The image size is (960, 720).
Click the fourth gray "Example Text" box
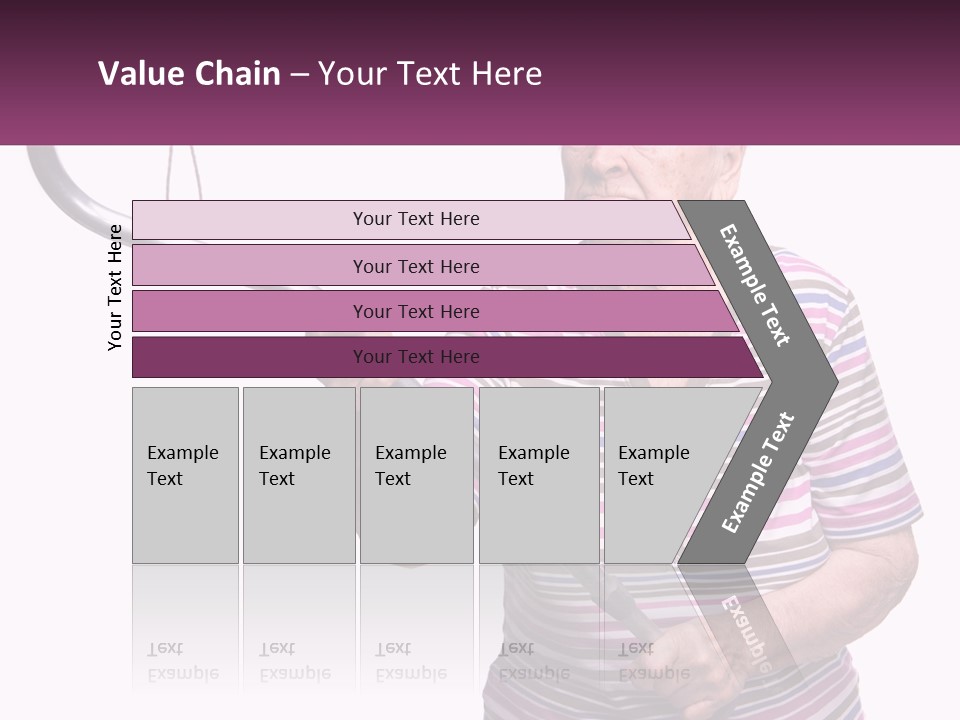coord(538,475)
